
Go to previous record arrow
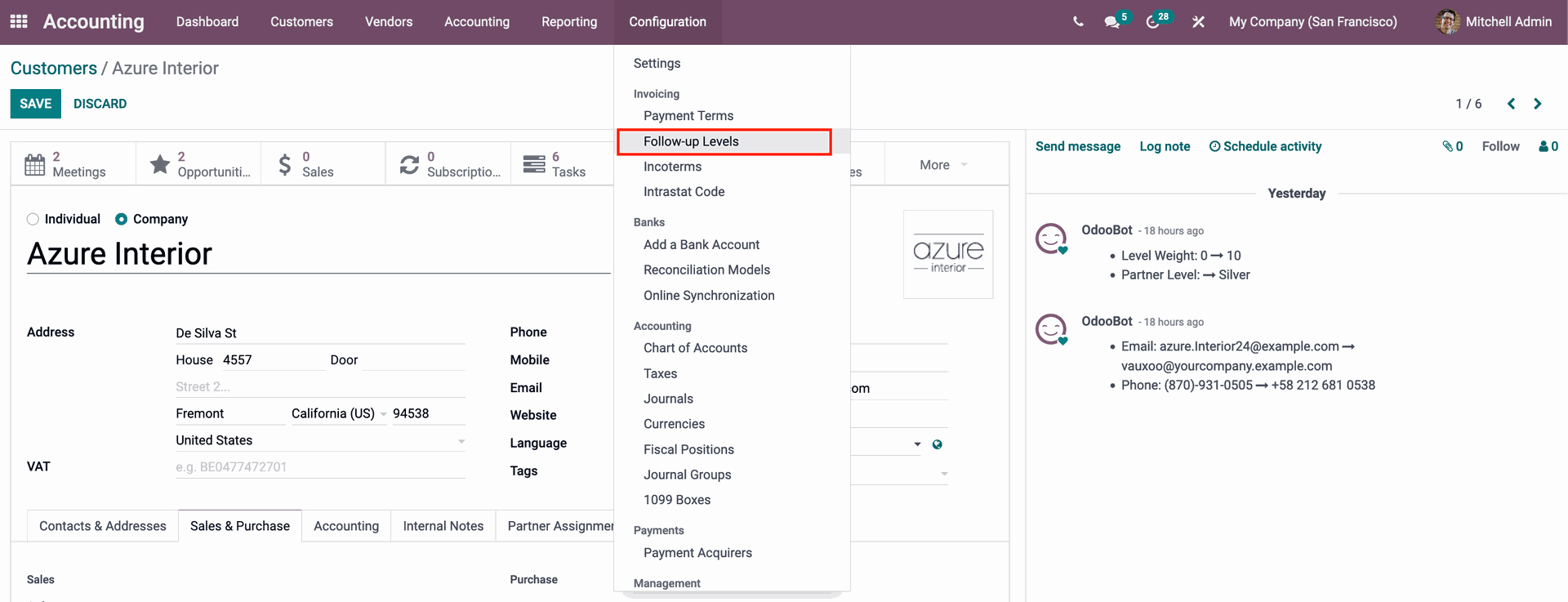click(x=1511, y=104)
